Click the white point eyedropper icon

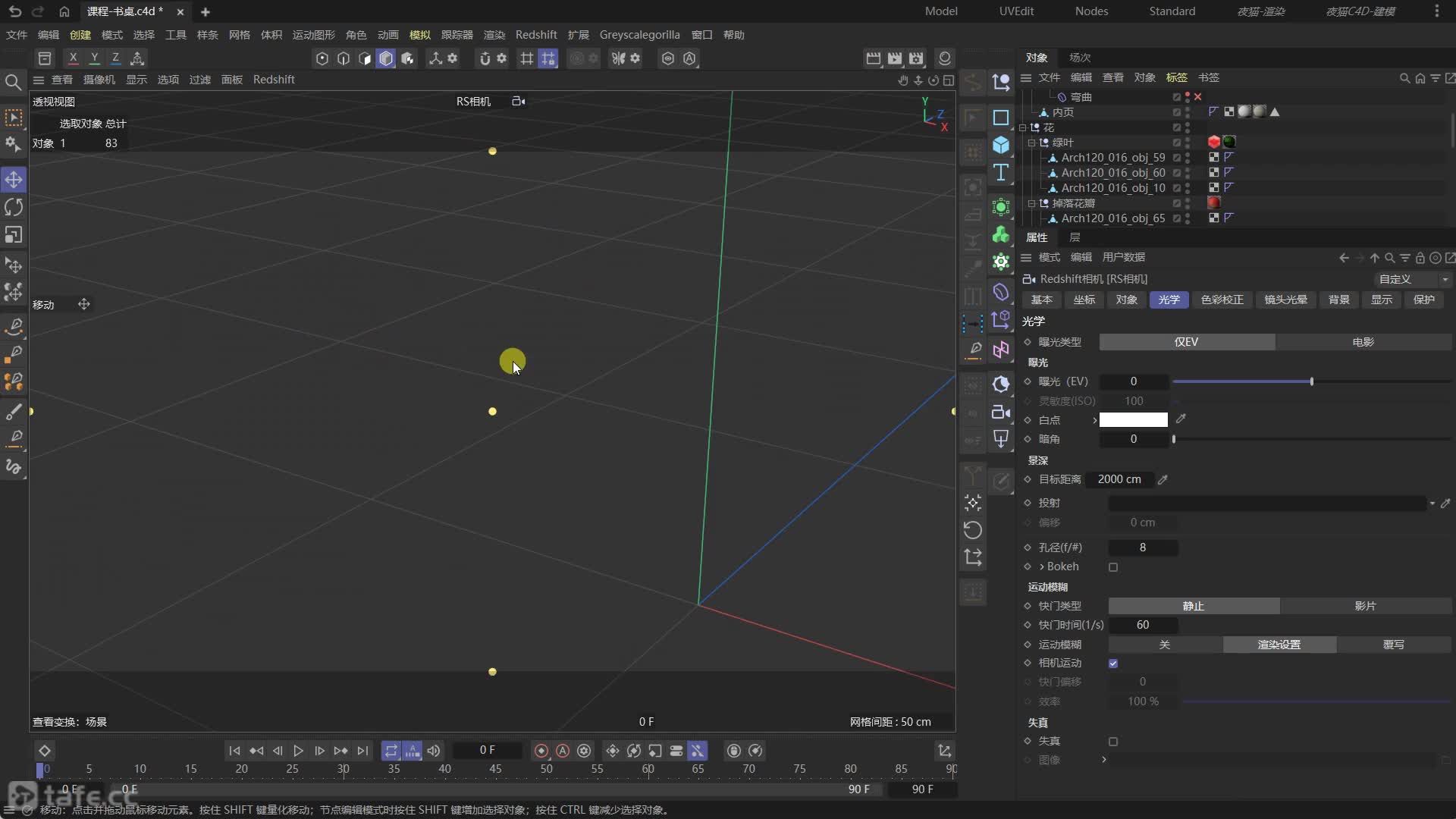[x=1181, y=419]
